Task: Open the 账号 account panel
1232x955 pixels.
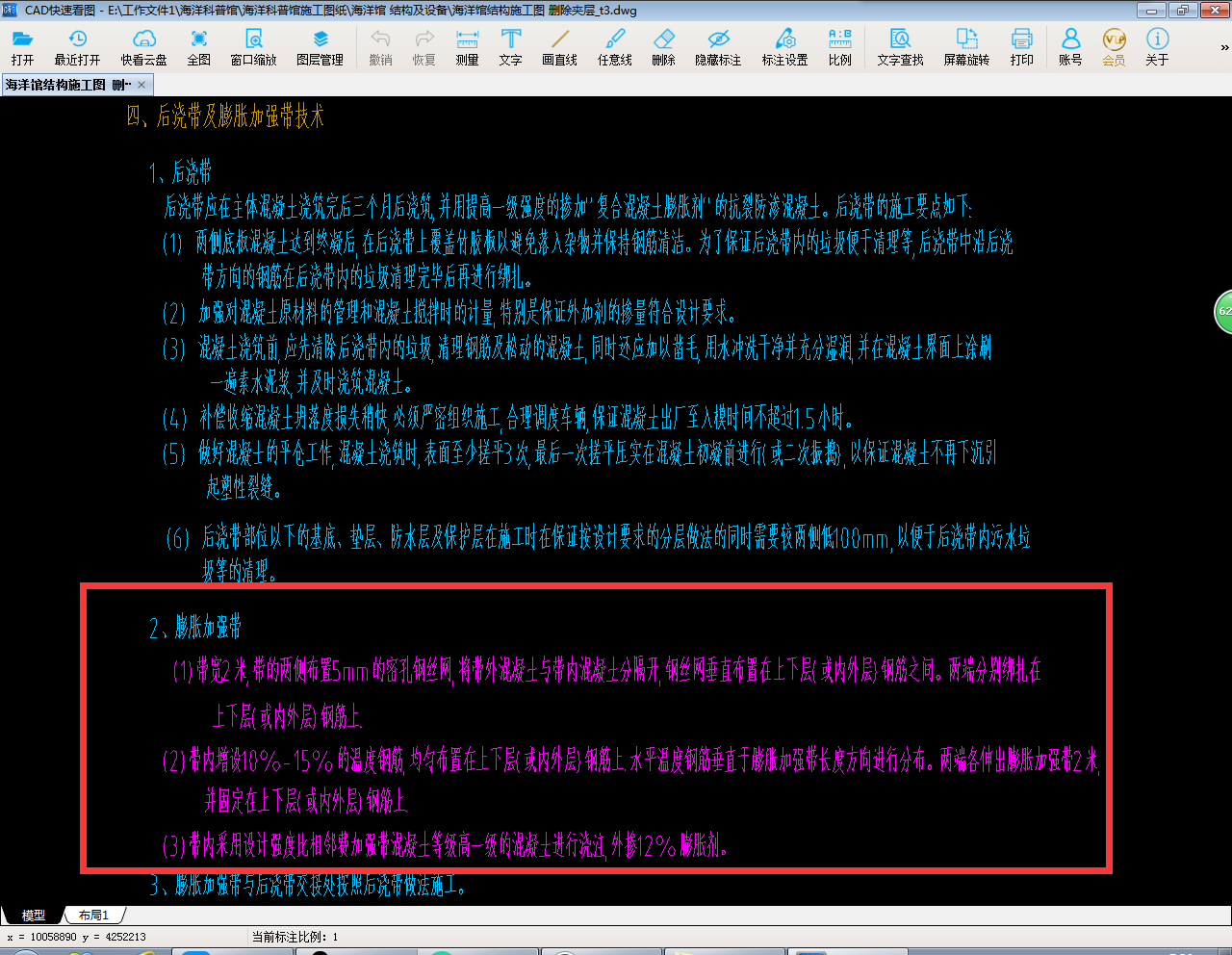Action: pyautogui.click(x=1070, y=46)
